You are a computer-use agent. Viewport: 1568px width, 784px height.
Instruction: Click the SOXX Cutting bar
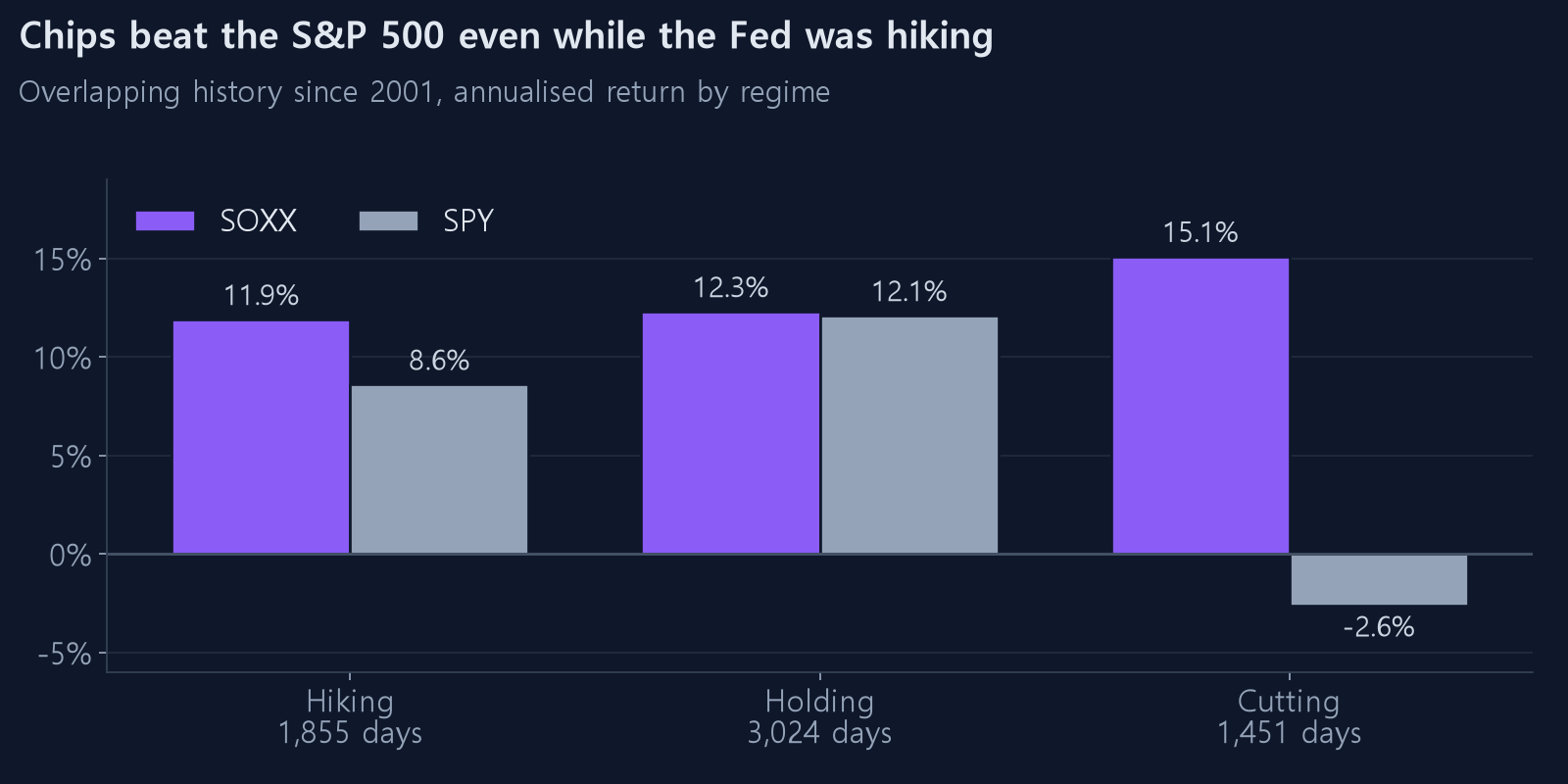[x=1200, y=406]
